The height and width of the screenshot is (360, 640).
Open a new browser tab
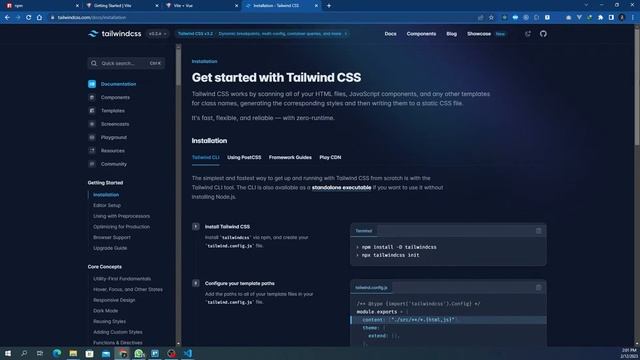coord(329,6)
